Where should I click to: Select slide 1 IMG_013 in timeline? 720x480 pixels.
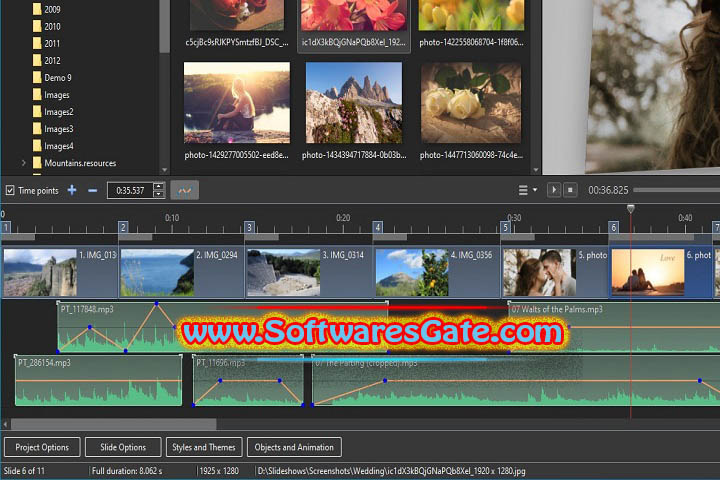tap(60, 273)
